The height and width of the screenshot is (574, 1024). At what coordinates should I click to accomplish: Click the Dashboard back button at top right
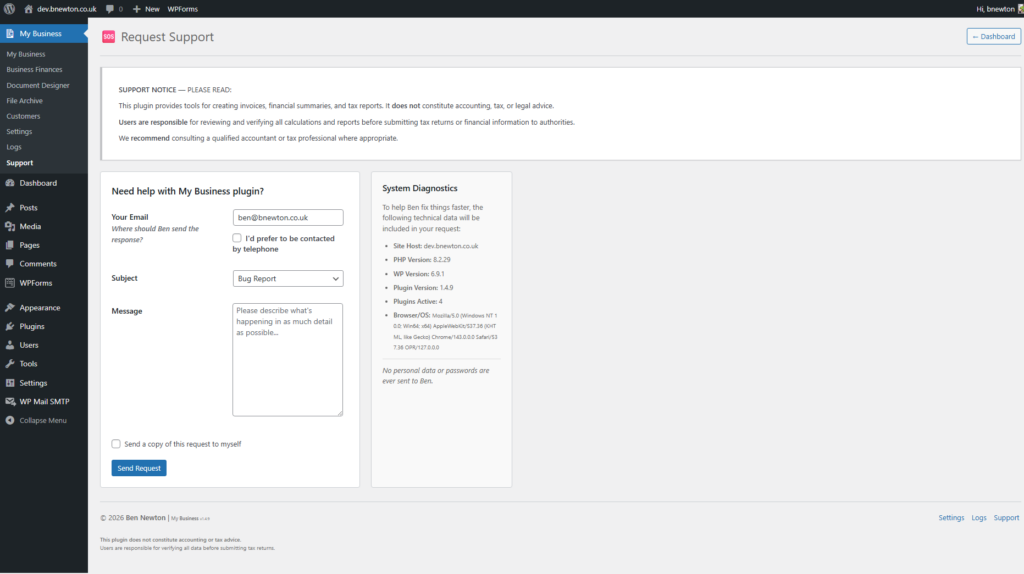pyautogui.click(x=993, y=36)
